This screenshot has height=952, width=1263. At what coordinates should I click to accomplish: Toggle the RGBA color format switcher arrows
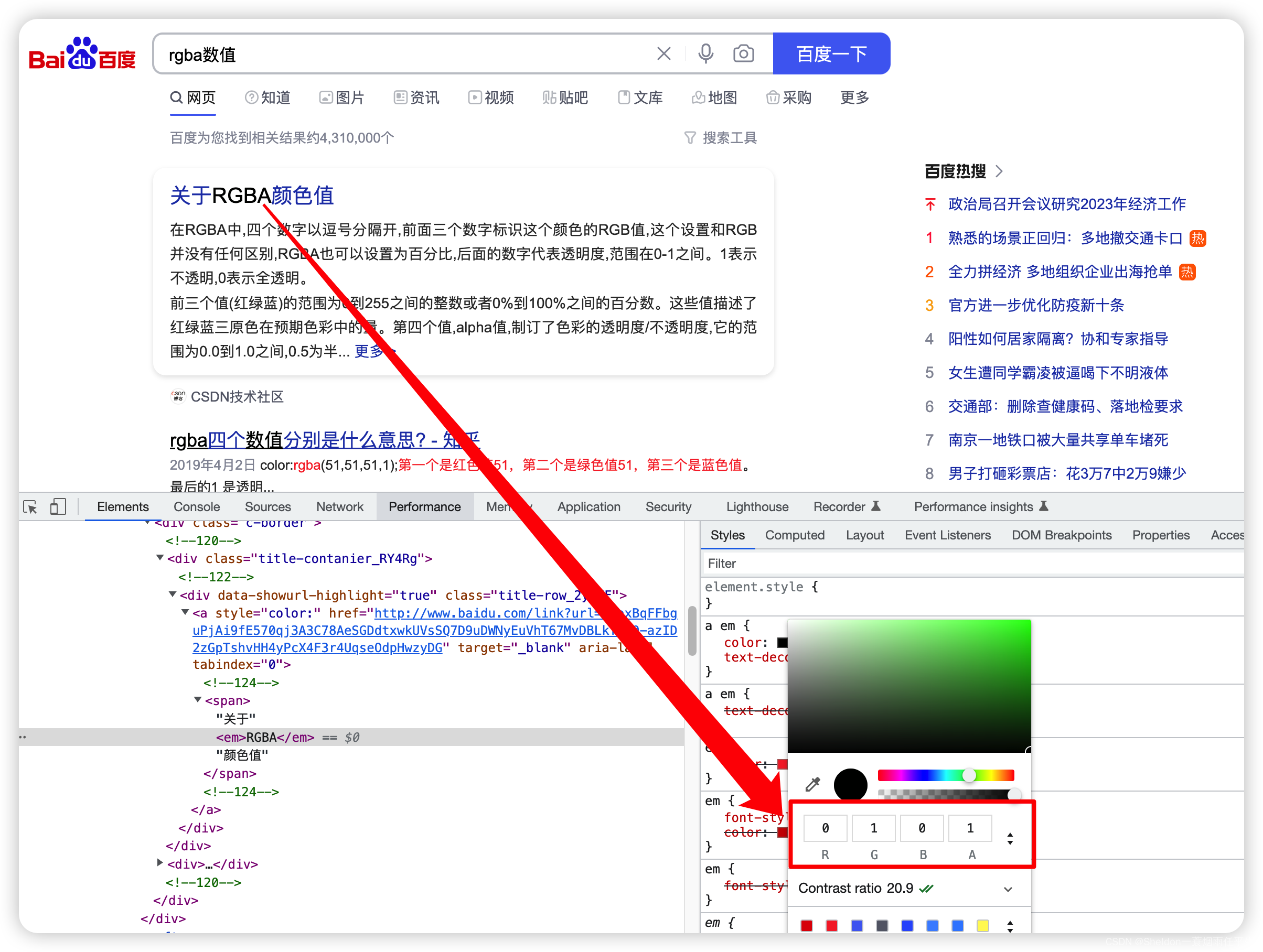click(1010, 838)
